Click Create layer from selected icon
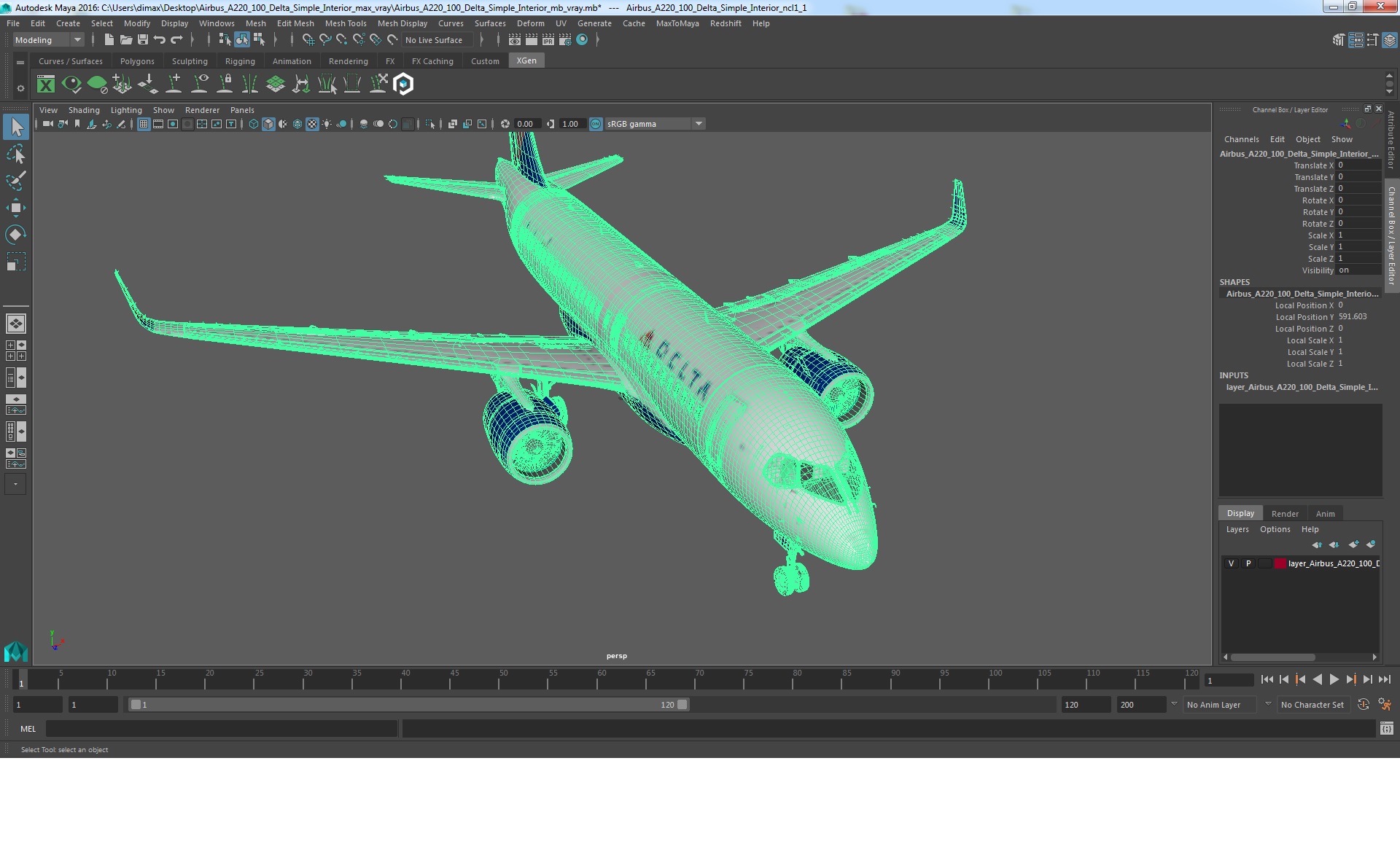 pyautogui.click(x=1371, y=544)
